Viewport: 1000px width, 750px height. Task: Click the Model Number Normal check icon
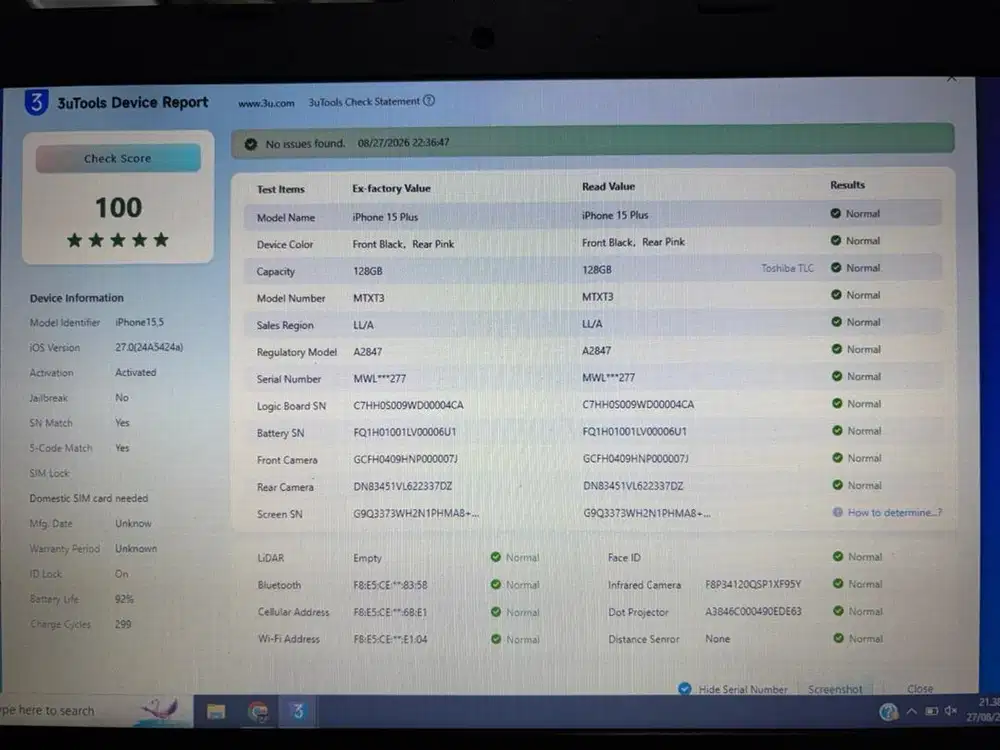tap(836, 295)
